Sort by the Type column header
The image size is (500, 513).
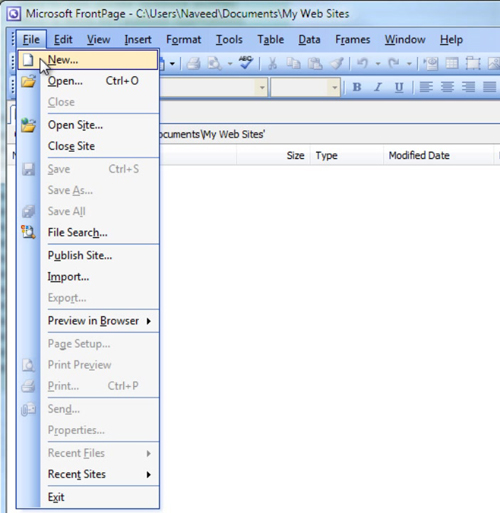click(346, 156)
